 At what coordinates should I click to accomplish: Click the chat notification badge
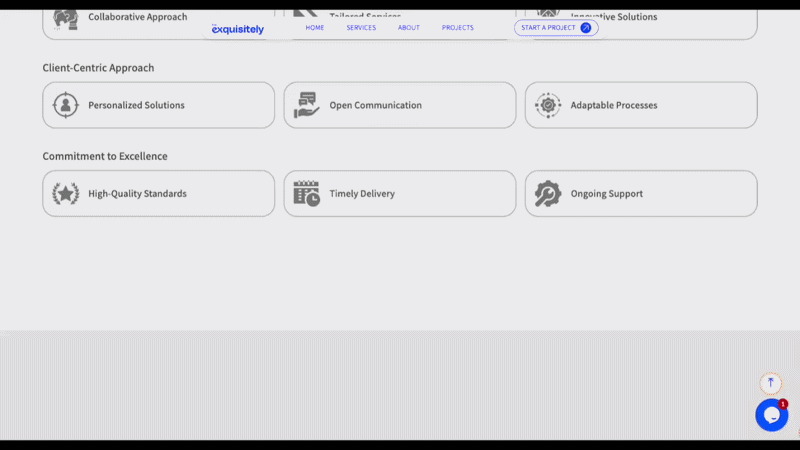pos(783,404)
